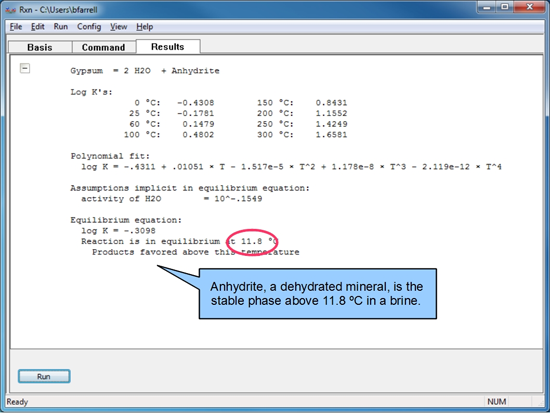Open the Config menu
Image resolution: width=550 pixels, height=413 pixels.
point(89,27)
